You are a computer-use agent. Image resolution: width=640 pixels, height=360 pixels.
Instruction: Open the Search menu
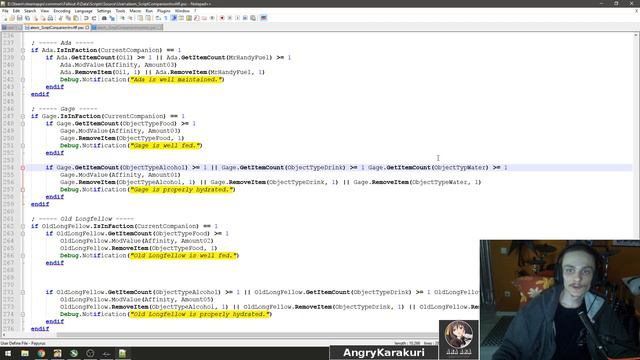coord(30,11)
